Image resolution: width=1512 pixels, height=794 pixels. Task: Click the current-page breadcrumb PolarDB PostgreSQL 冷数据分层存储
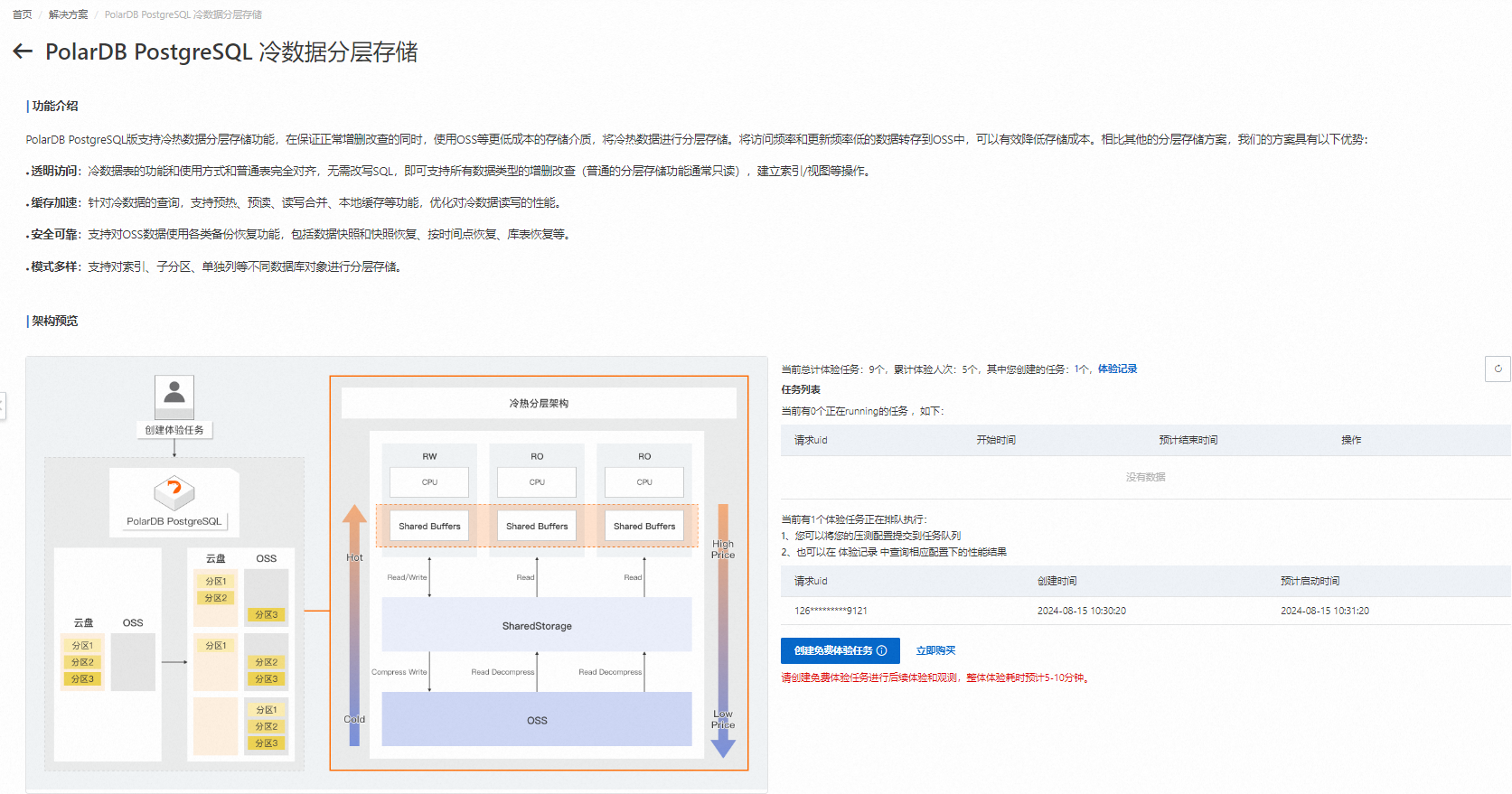click(183, 14)
